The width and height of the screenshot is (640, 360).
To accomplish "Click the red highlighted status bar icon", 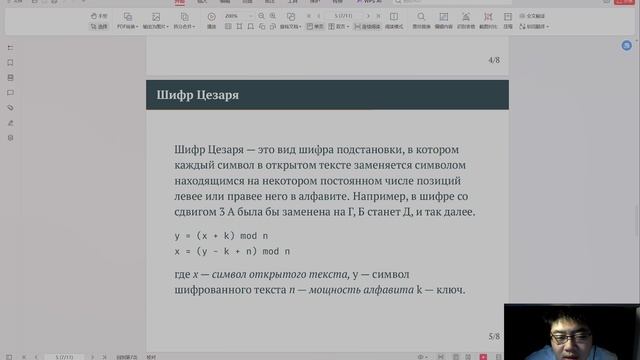I will (483, 357).
